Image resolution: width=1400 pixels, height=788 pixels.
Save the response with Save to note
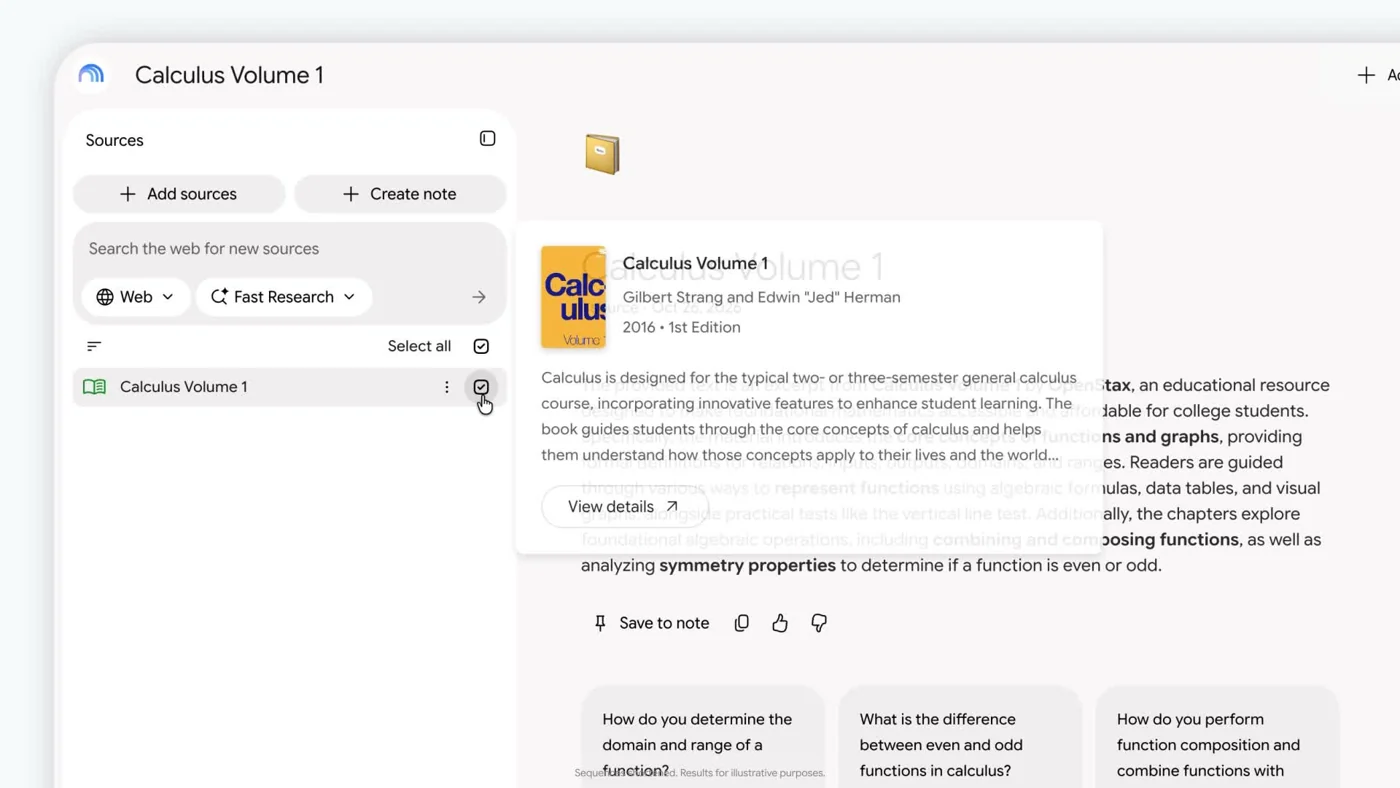pyautogui.click(x=651, y=623)
